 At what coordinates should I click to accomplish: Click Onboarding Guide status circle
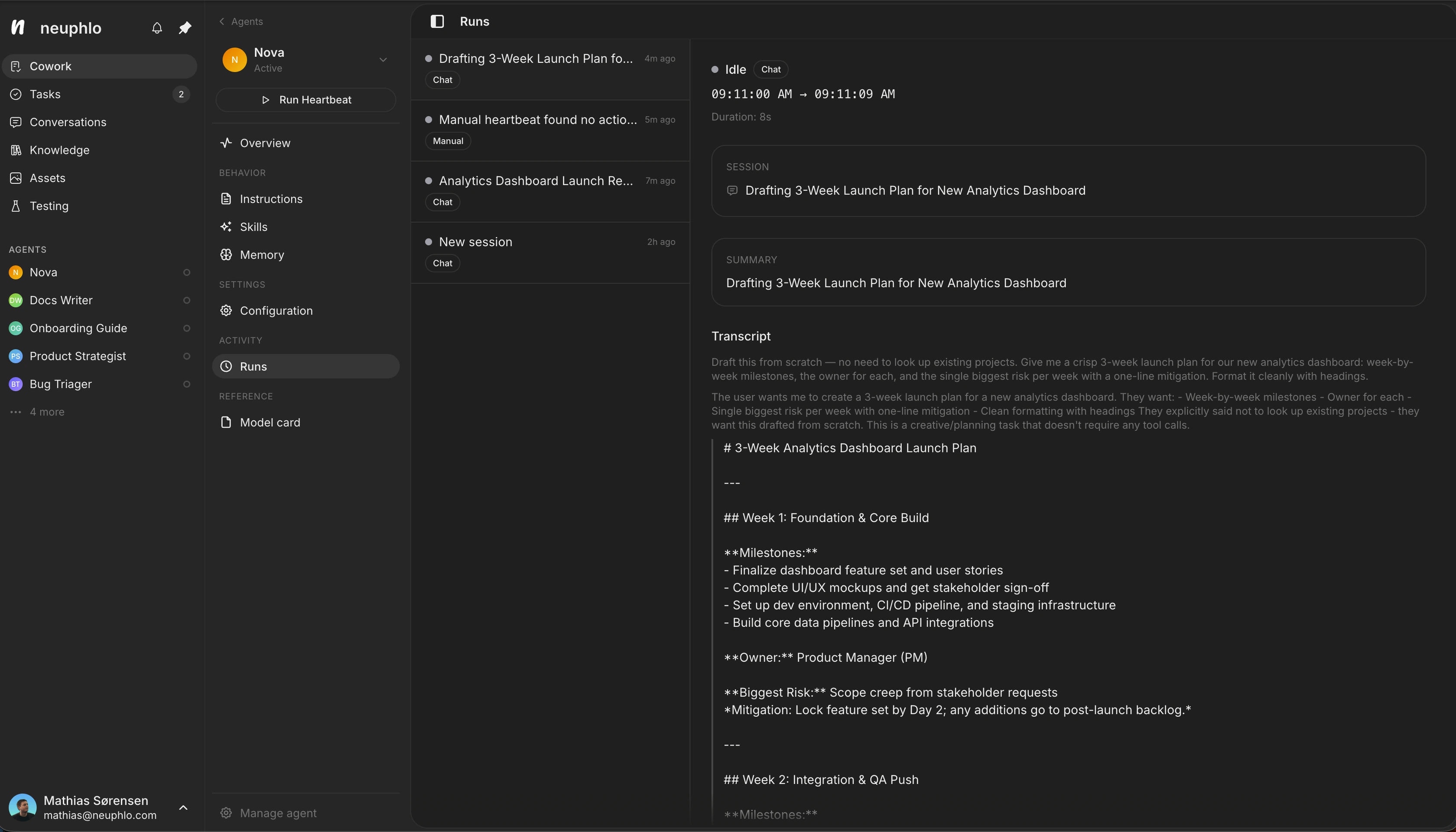click(186, 328)
